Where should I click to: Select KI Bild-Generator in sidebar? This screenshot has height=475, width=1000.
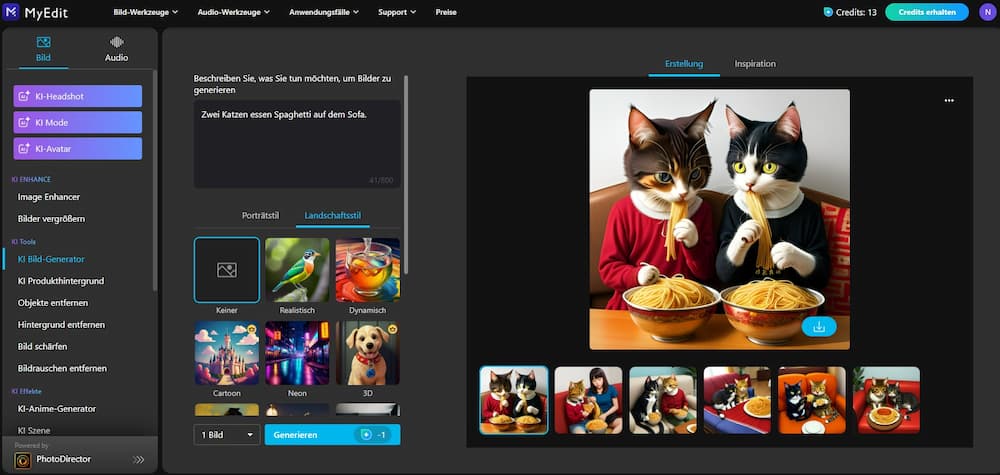(x=51, y=259)
